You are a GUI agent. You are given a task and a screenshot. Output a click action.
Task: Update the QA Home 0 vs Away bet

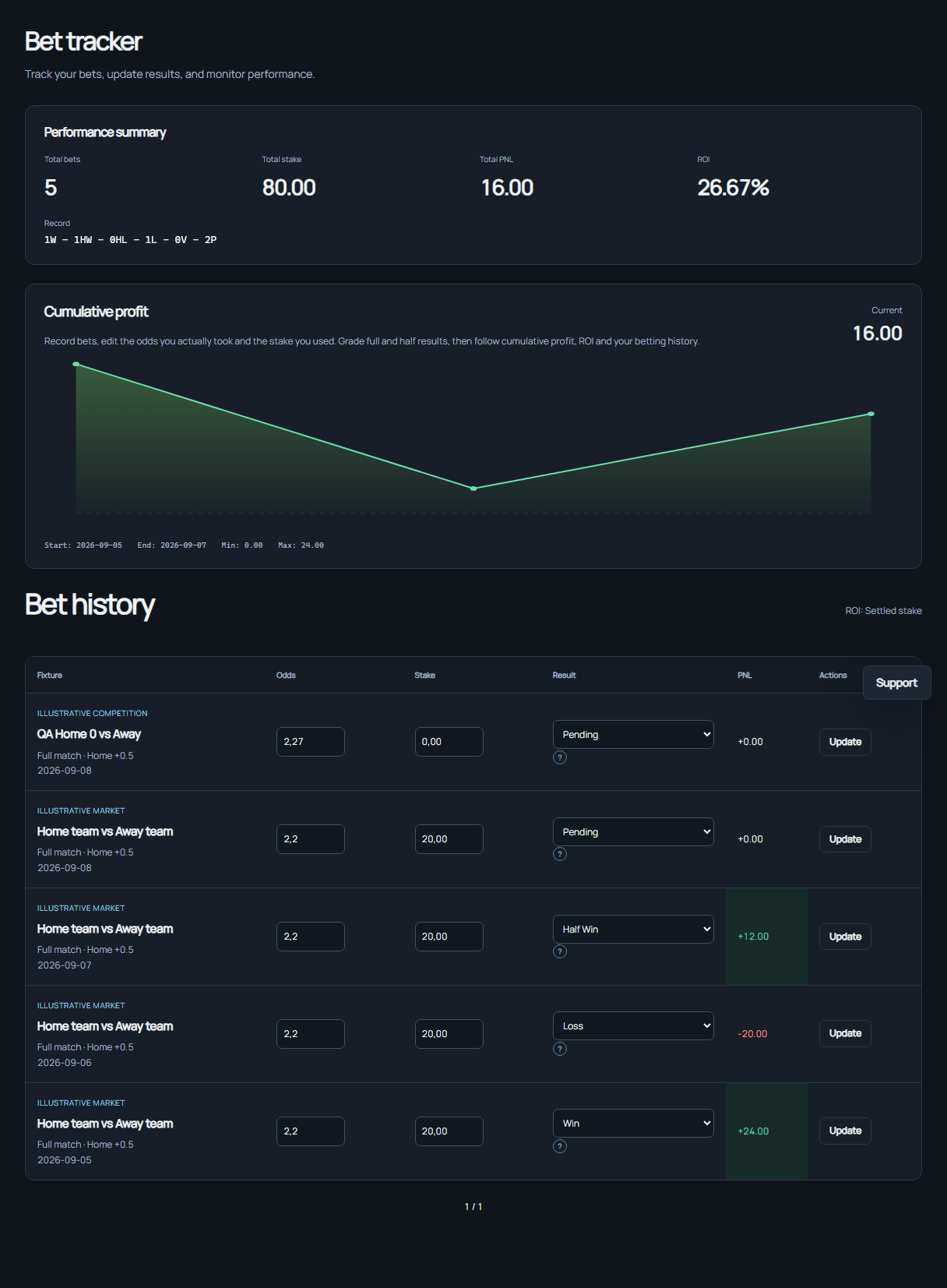click(845, 742)
